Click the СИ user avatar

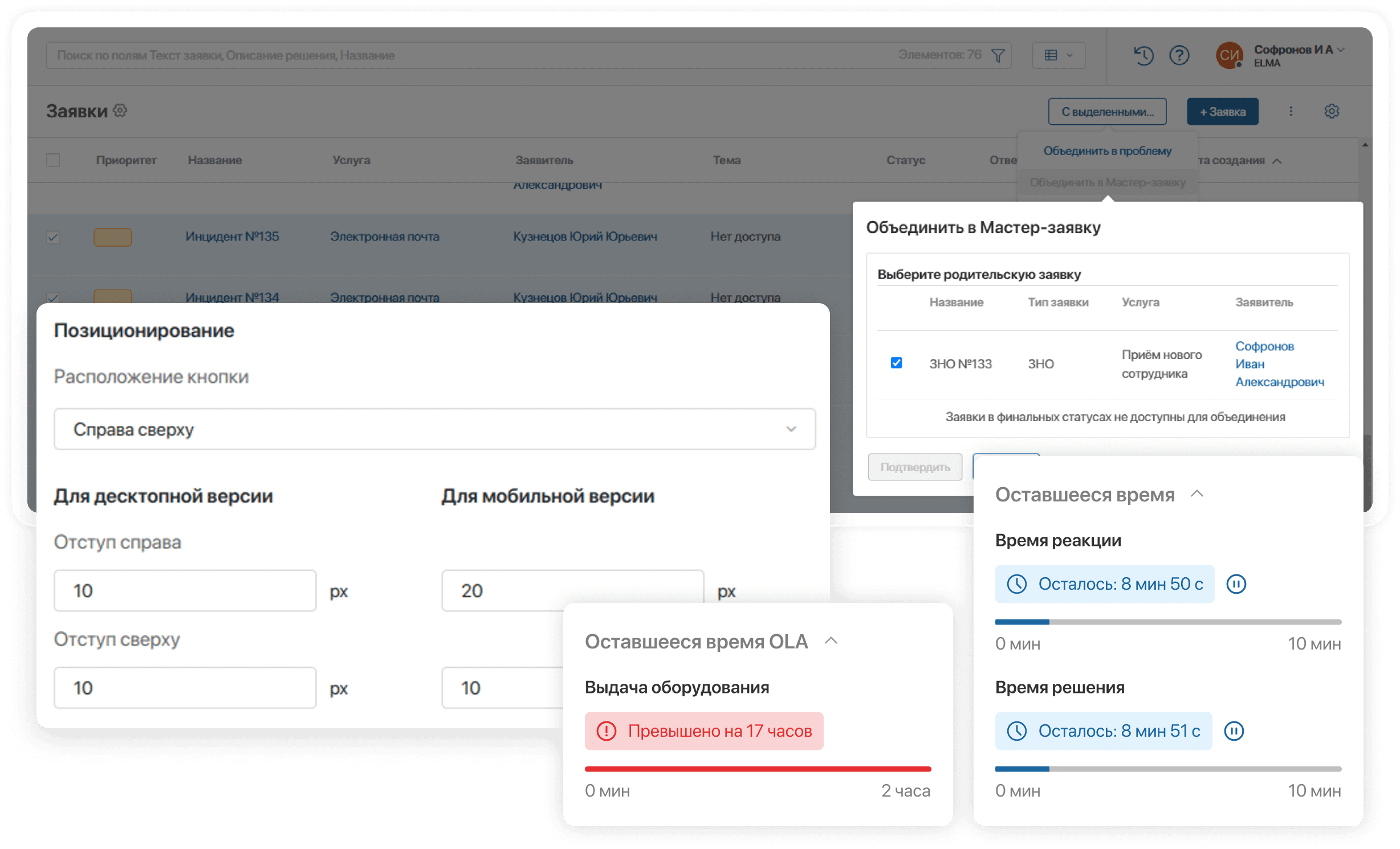(x=1229, y=55)
